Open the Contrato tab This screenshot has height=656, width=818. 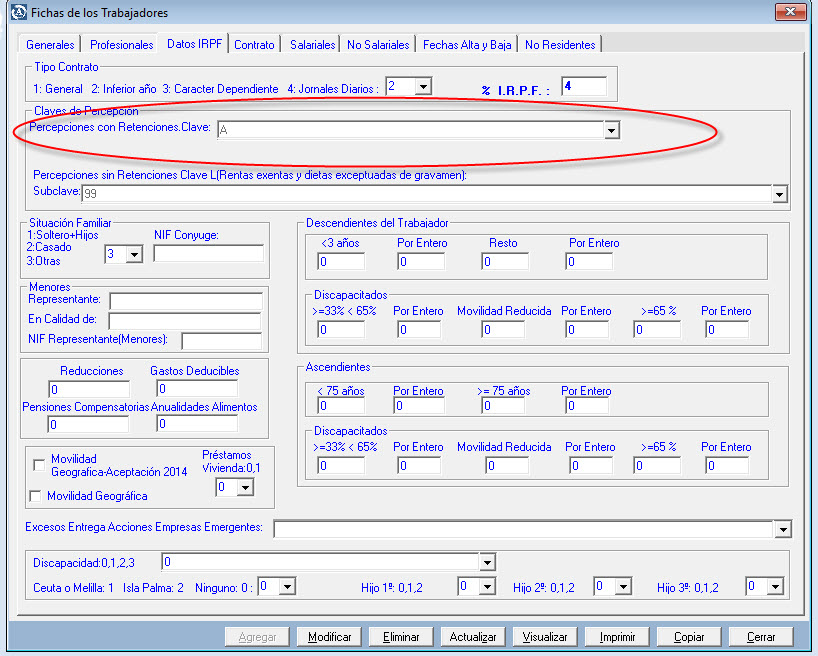tap(254, 45)
